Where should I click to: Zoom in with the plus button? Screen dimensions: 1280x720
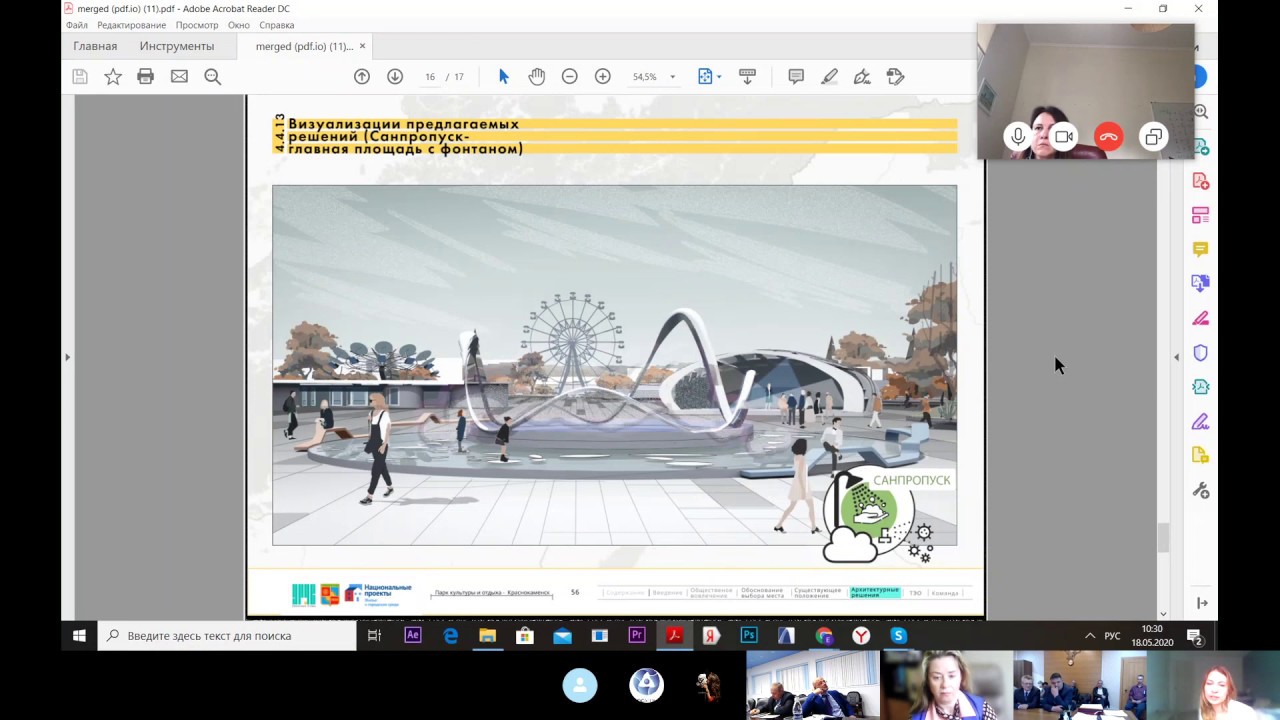click(x=603, y=77)
